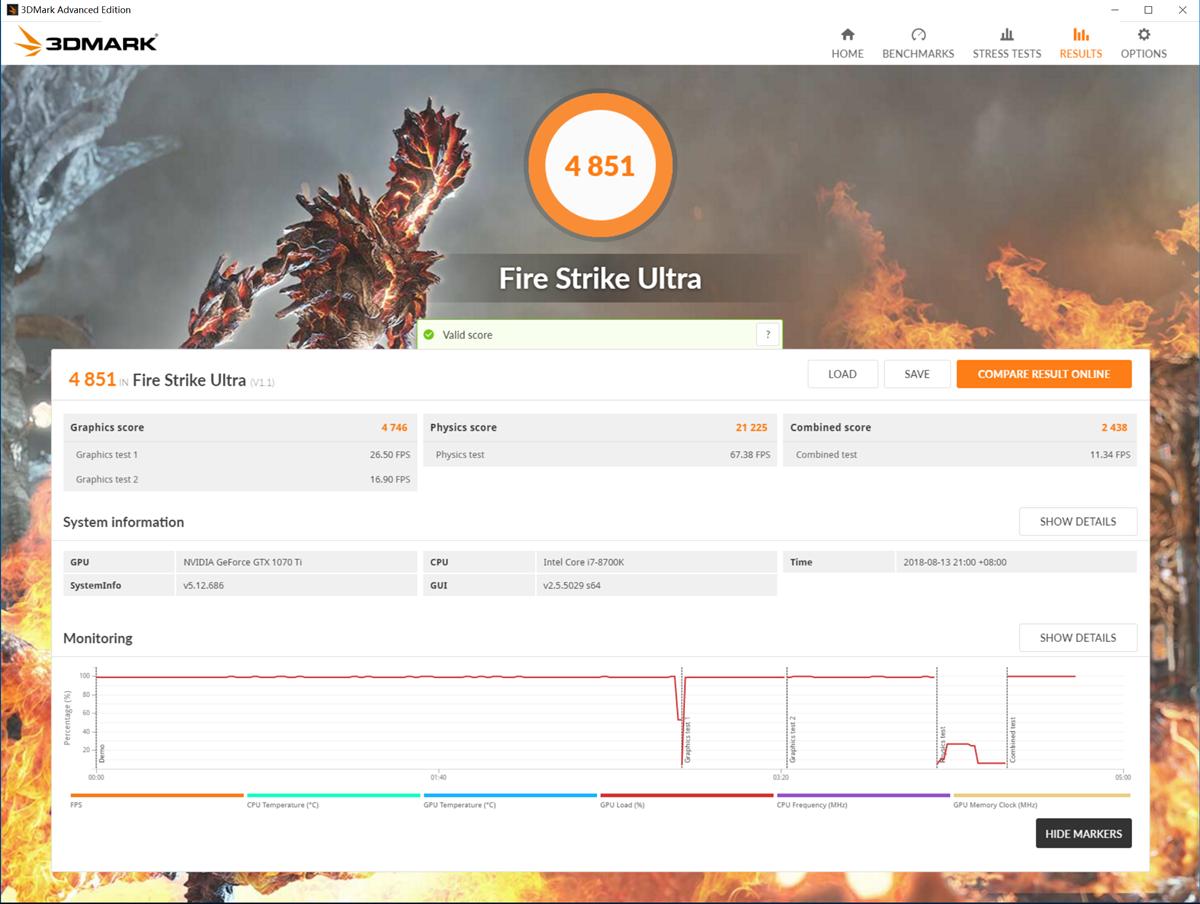Load a saved result file

pos(842,374)
